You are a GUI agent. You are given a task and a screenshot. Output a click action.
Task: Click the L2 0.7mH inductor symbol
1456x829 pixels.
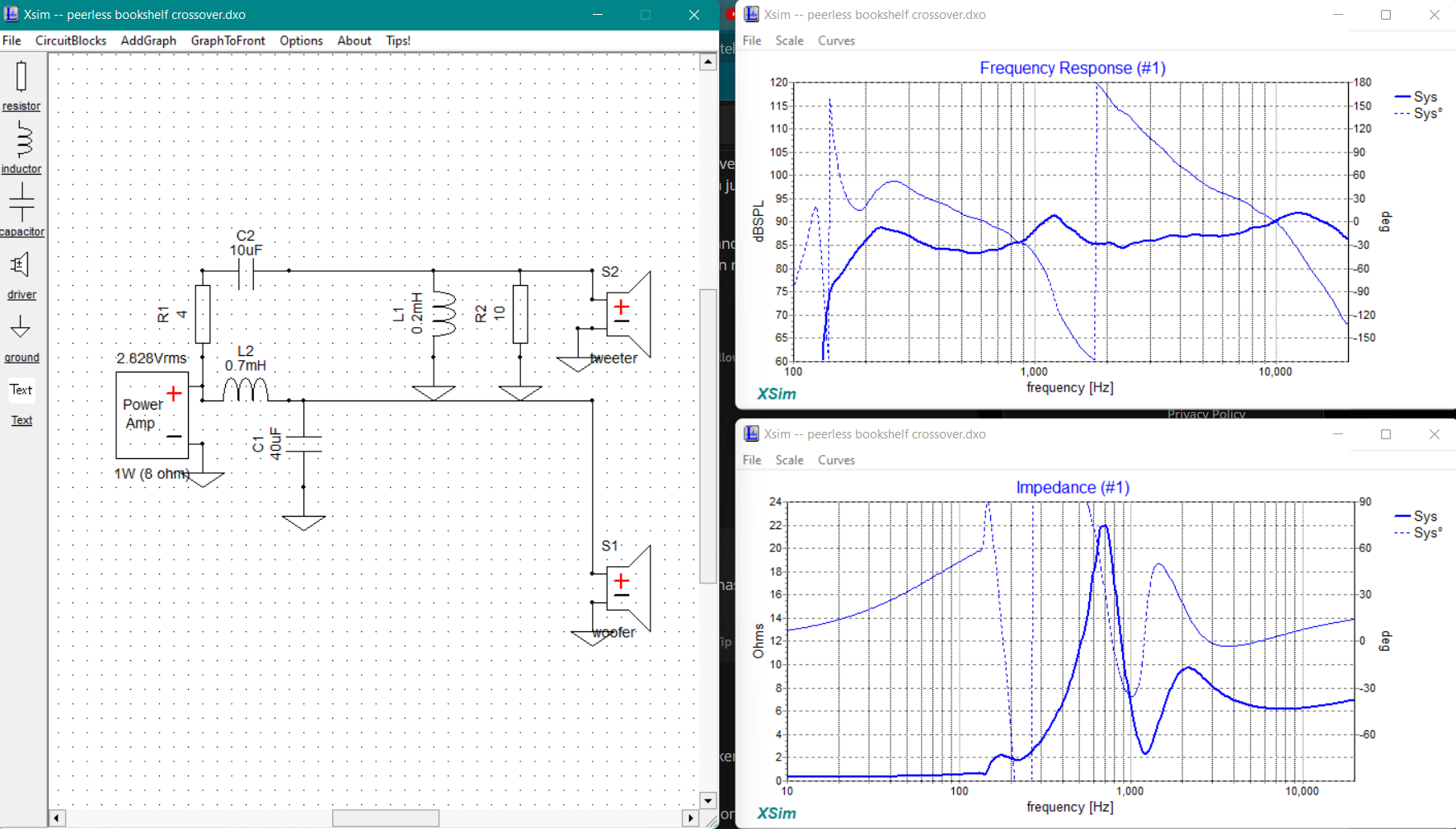246,390
